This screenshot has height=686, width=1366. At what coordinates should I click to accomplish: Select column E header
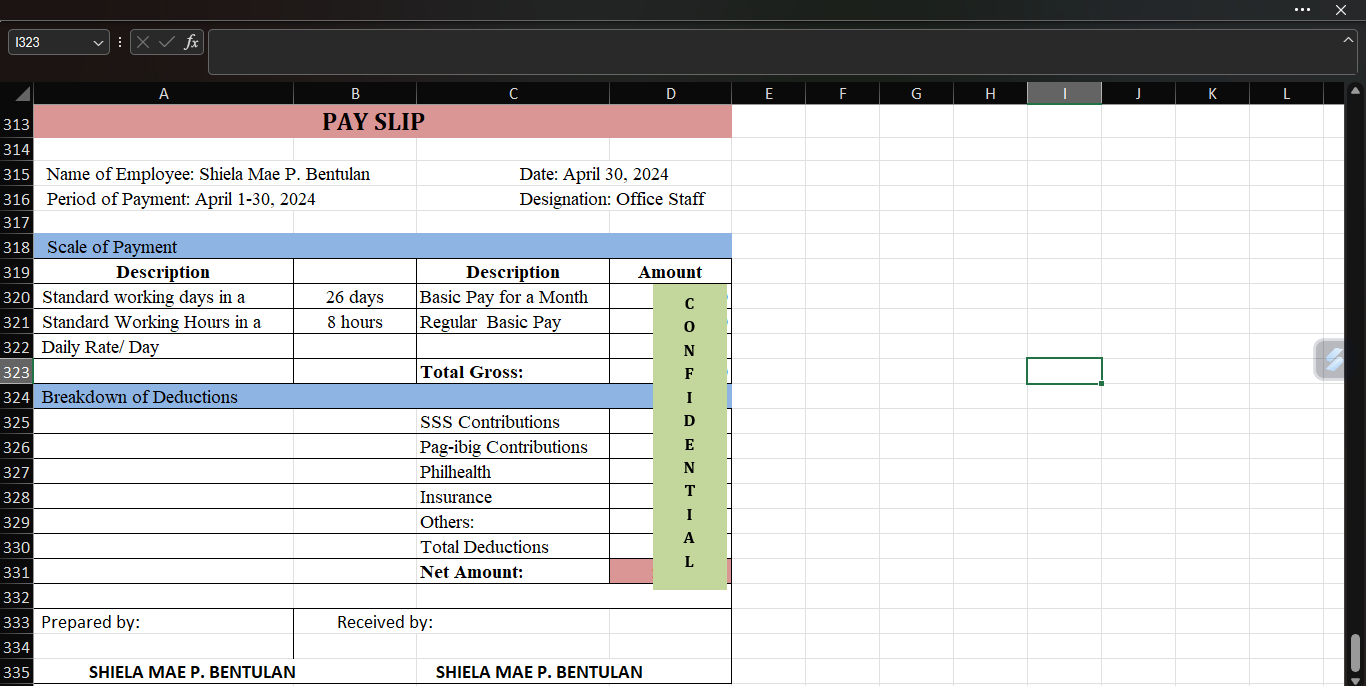[768, 94]
